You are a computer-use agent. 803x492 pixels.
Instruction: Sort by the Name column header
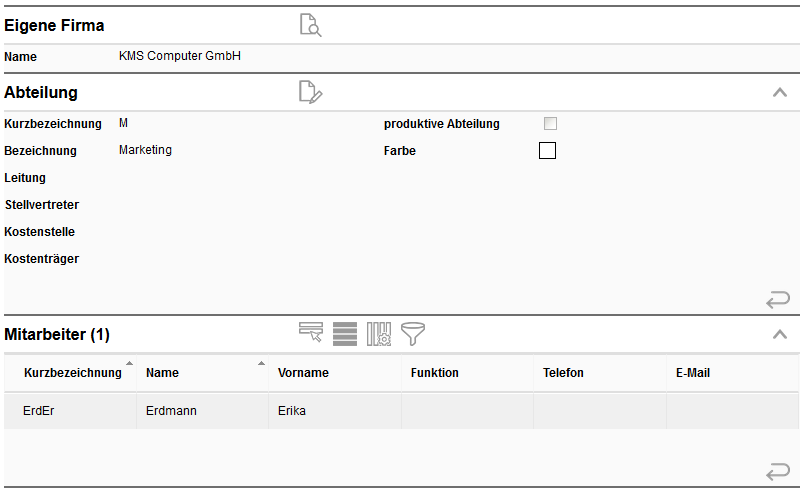click(x=162, y=373)
